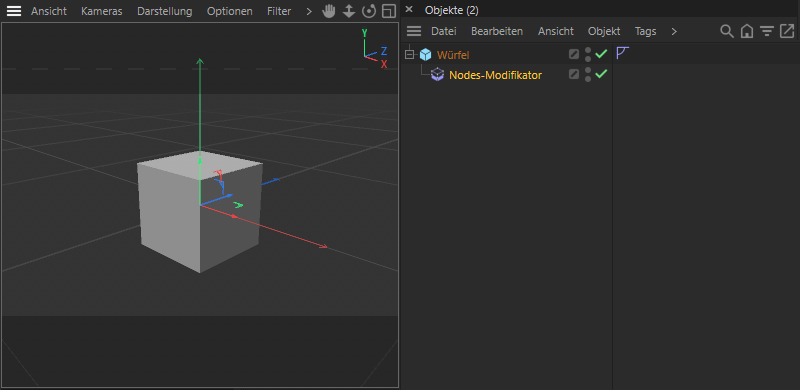Show more viewport menus via the arrow

[309, 11]
